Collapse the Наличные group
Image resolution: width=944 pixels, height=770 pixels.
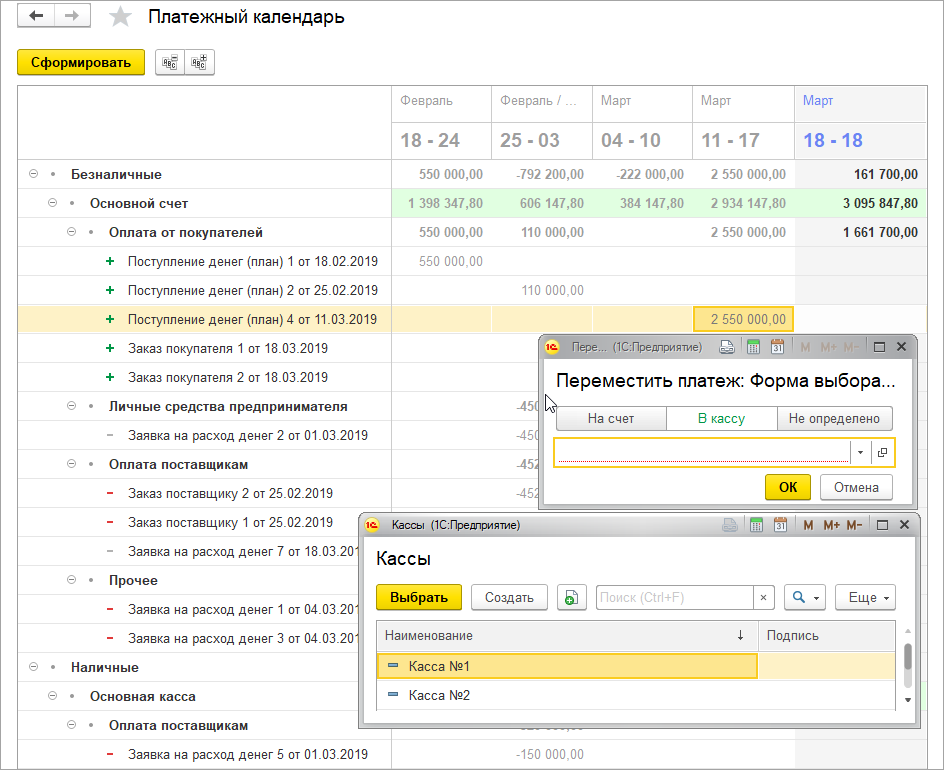pyautogui.click(x=34, y=667)
